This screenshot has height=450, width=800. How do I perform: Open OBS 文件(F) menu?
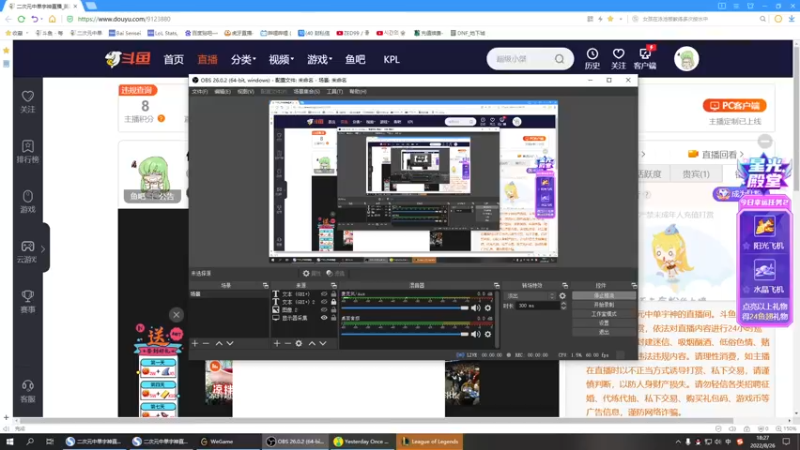click(200, 92)
